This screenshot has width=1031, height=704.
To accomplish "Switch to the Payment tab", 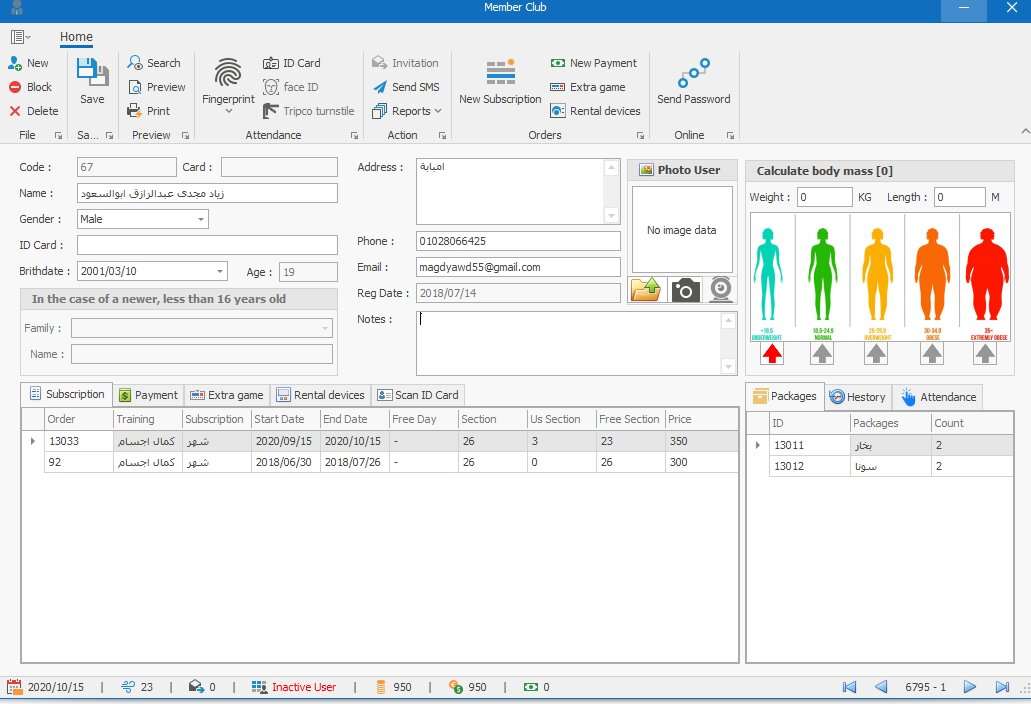I will point(148,395).
